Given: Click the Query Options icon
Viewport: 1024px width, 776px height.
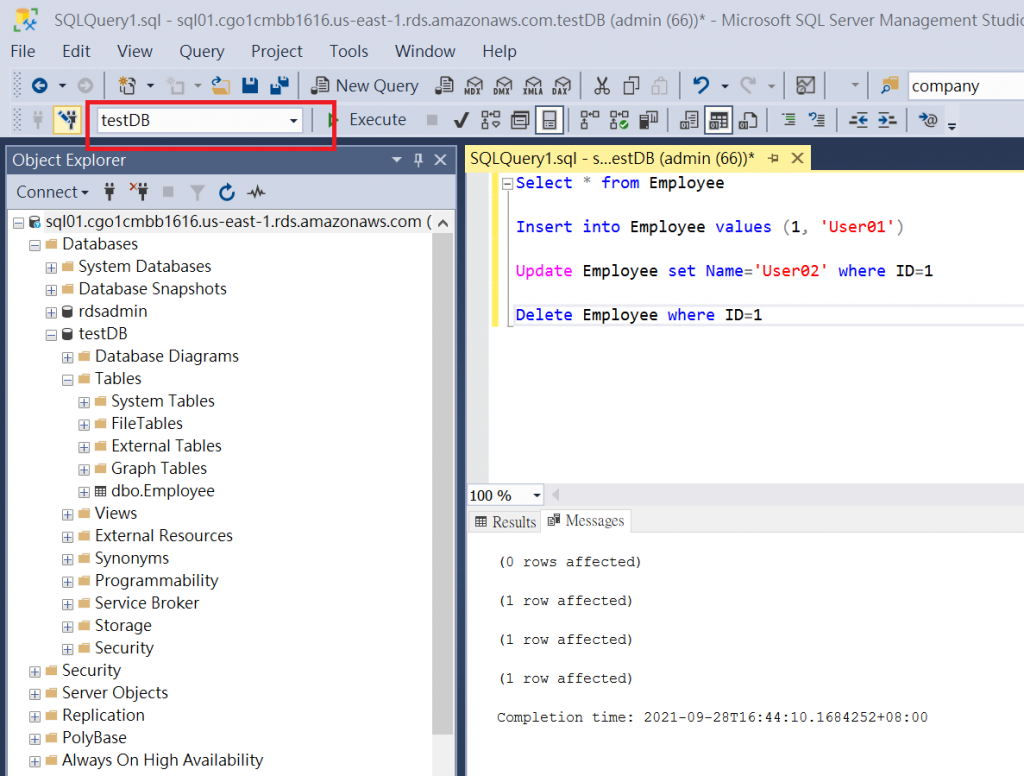Looking at the screenshot, I should click(520, 120).
